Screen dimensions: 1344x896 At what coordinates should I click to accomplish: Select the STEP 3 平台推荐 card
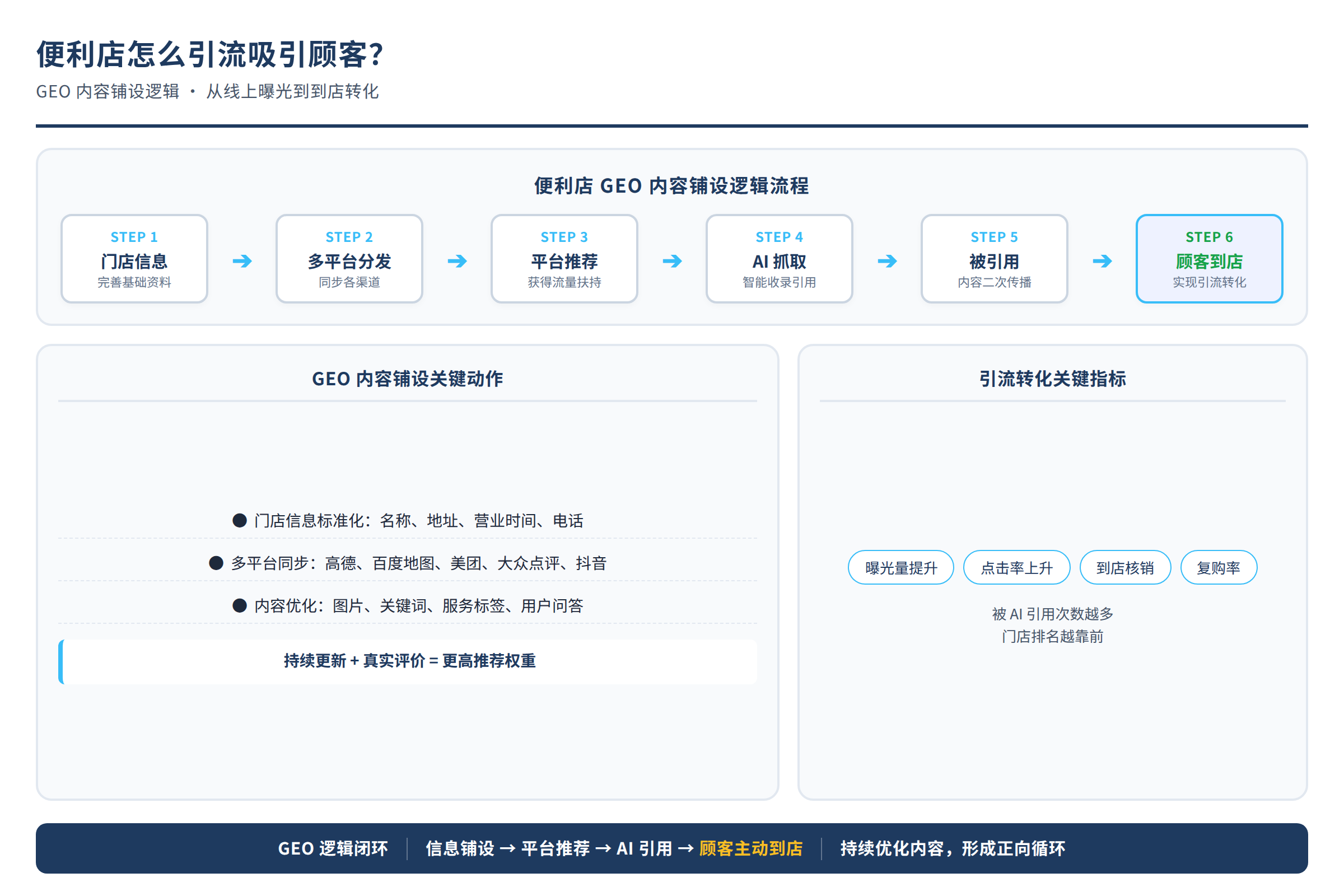pos(564,259)
